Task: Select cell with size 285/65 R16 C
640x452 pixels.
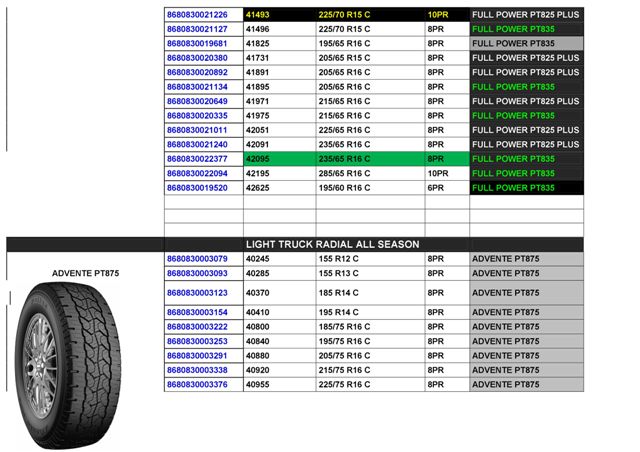Action: [x=370, y=174]
